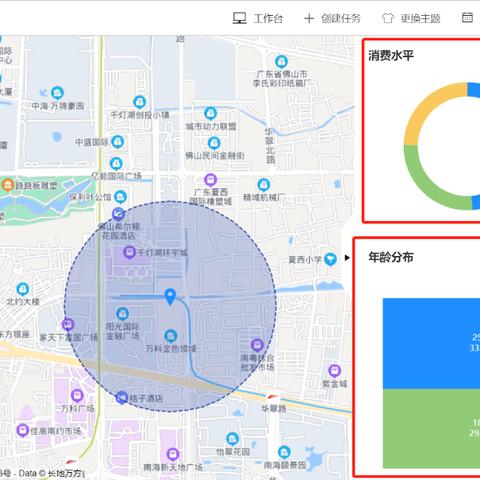Select the 万科金色领域 map marker
Viewport: 480px width, 480px height.
click(171, 336)
